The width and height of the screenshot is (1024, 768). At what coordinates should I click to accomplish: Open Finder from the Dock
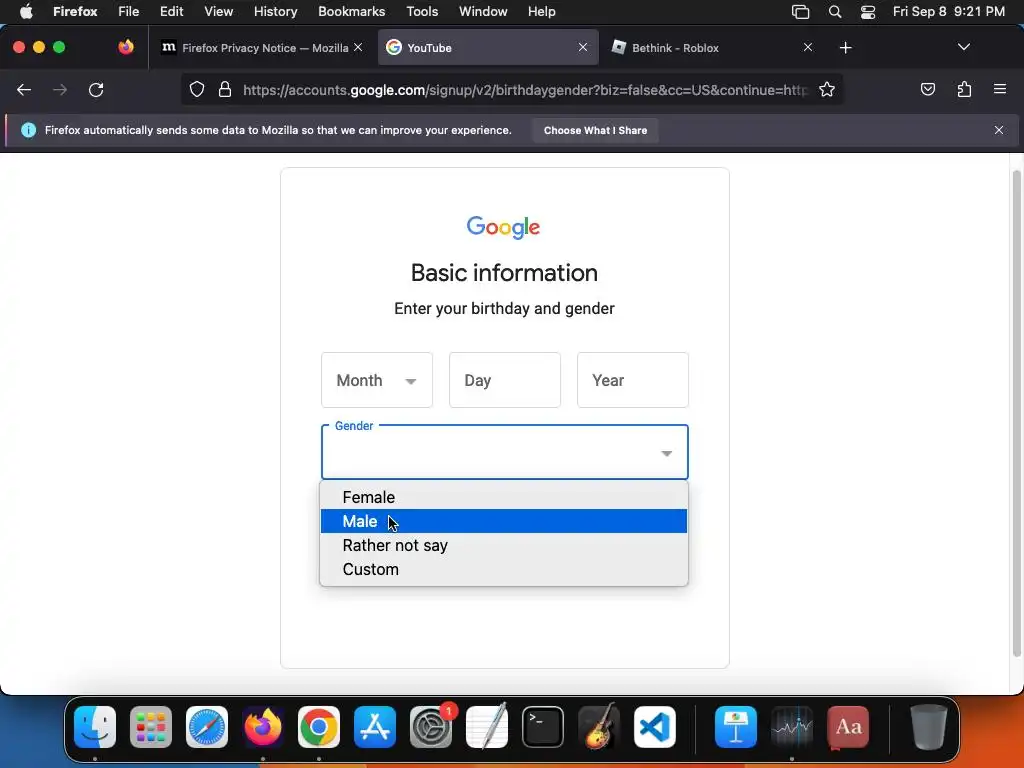pyautogui.click(x=95, y=727)
